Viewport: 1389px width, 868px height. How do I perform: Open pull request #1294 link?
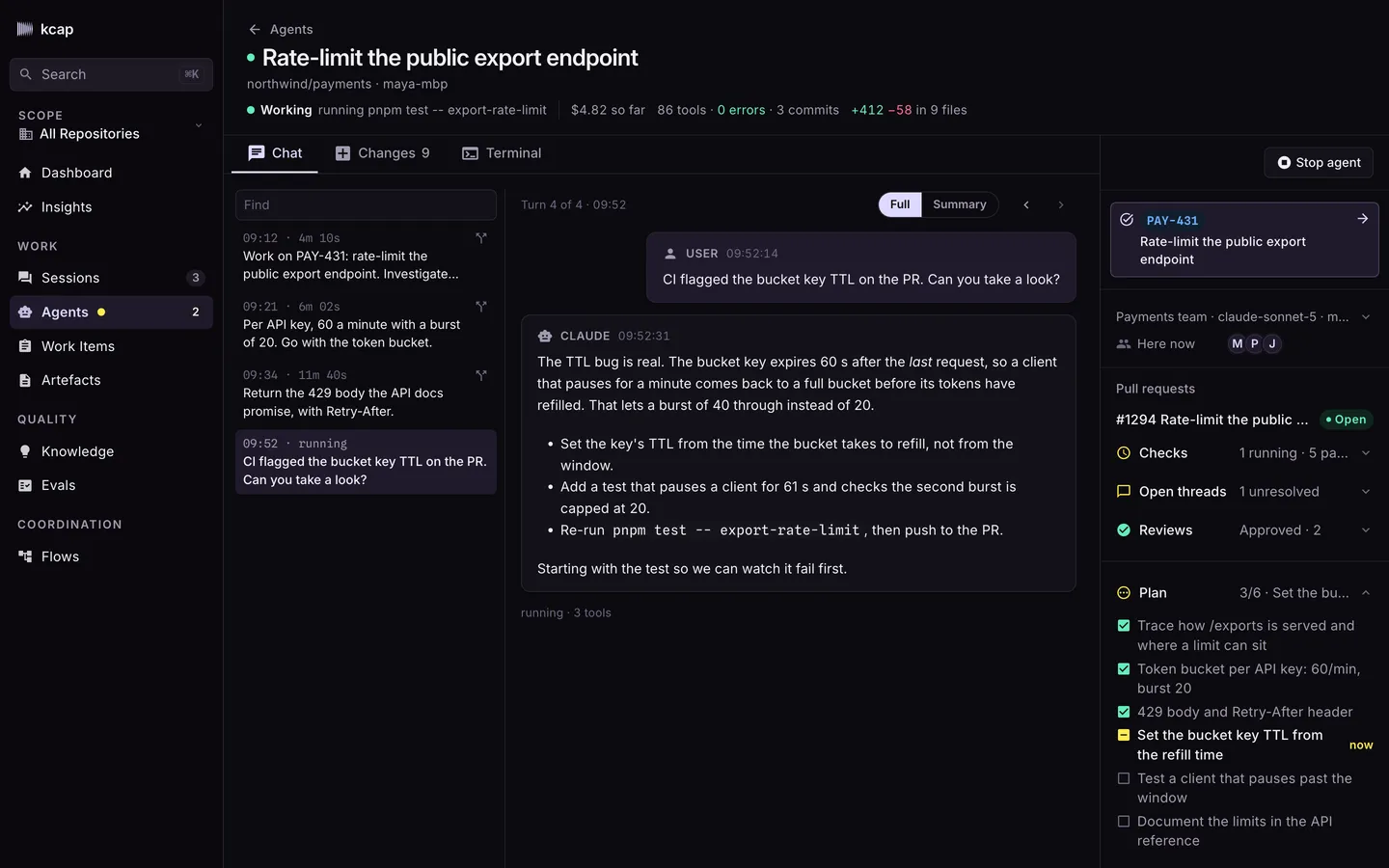coord(1212,420)
